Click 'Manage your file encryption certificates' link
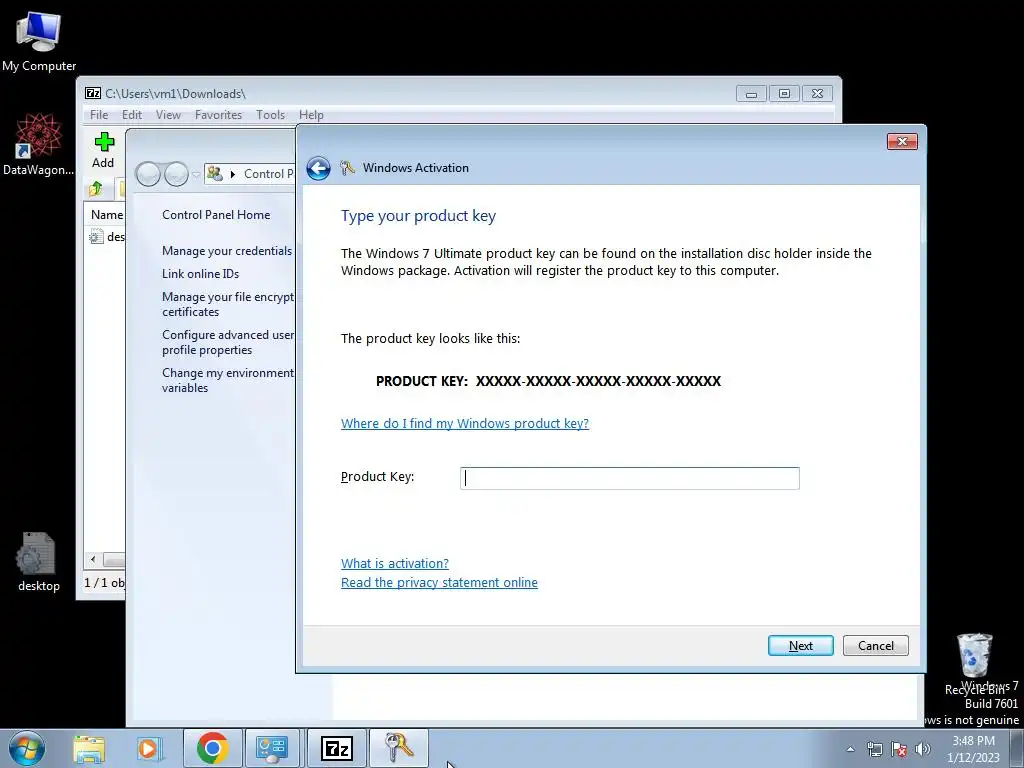Image resolution: width=1024 pixels, height=768 pixels. click(228, 304)
